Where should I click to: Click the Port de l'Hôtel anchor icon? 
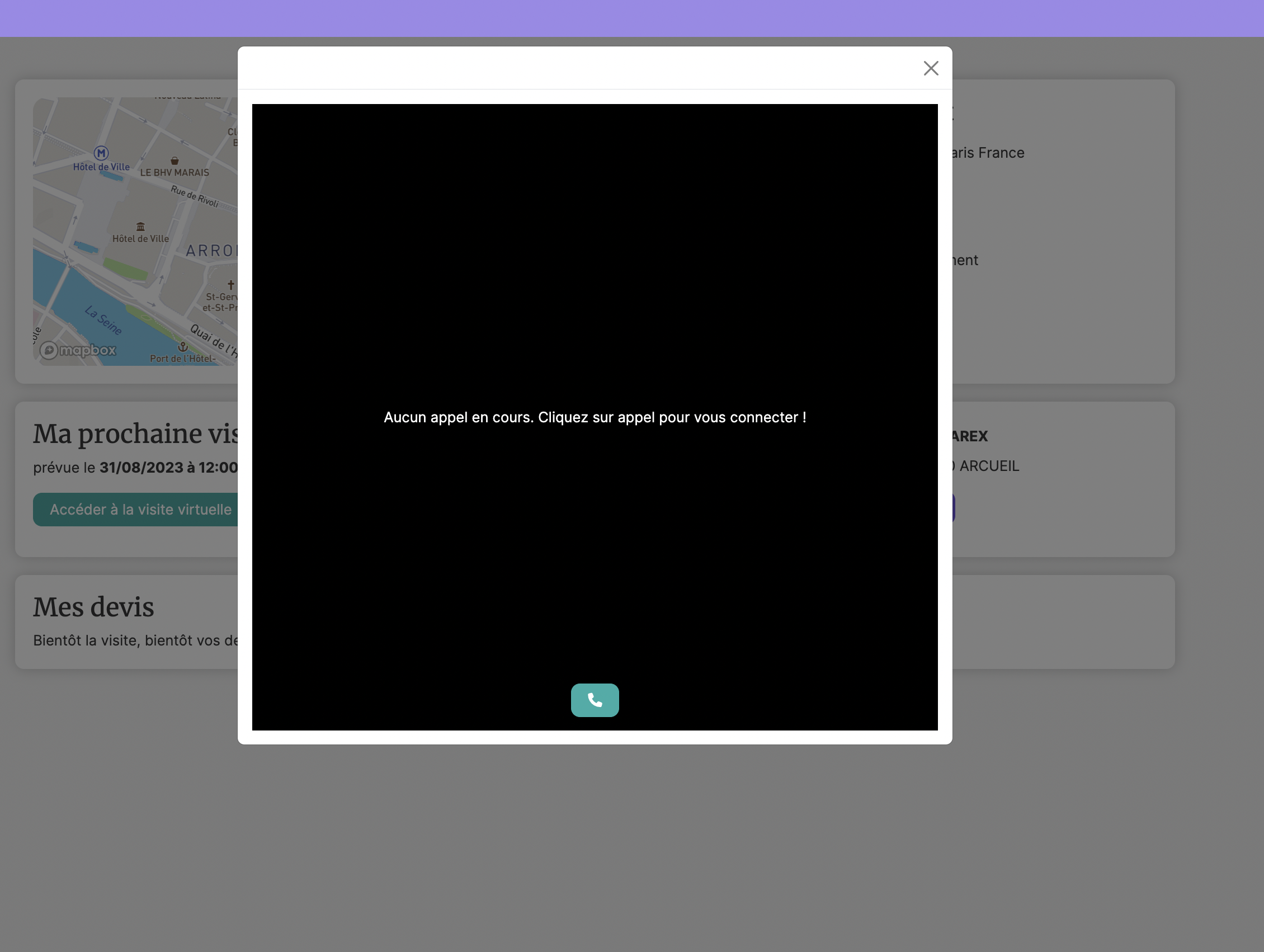coord(183,347)
